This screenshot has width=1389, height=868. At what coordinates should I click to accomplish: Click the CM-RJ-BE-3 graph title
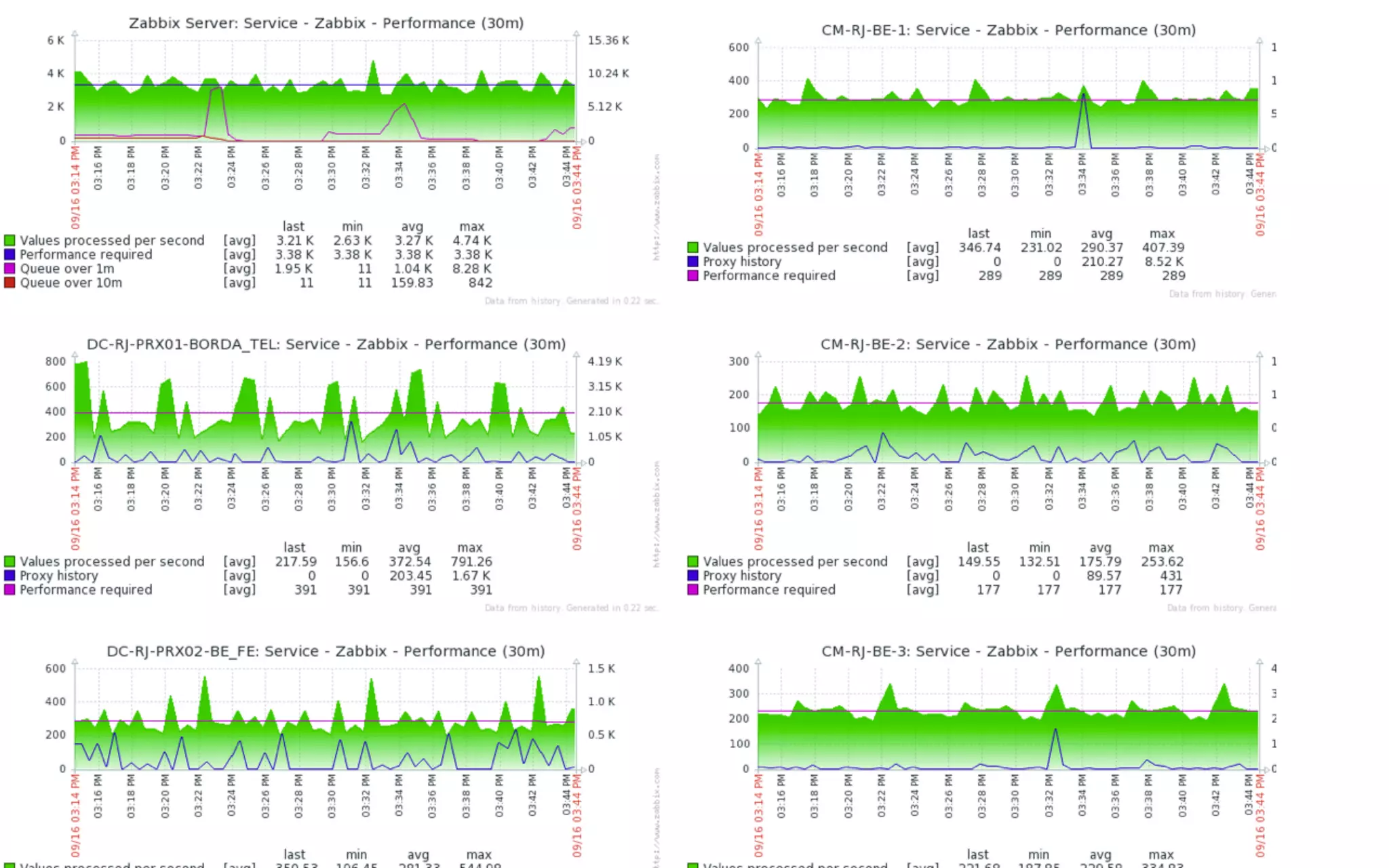point(1008,651)
